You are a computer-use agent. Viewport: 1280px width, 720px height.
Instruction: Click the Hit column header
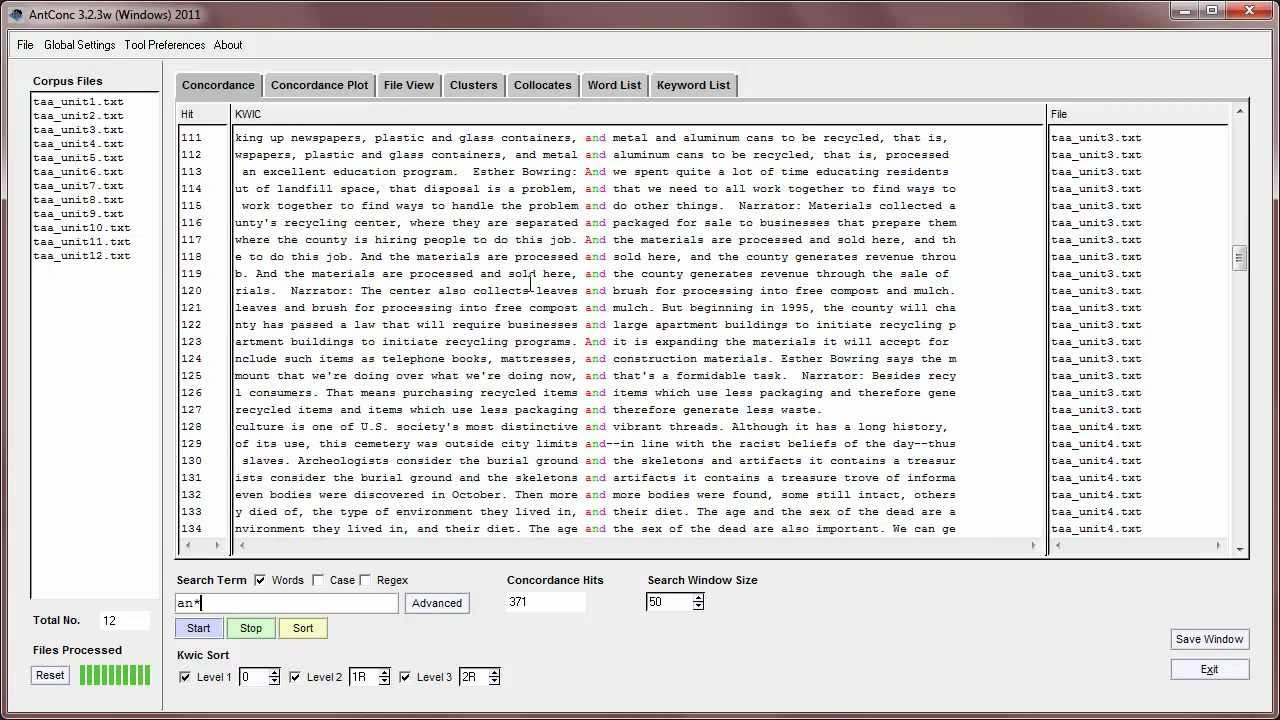pyautogui.click(x=203, y=114)
